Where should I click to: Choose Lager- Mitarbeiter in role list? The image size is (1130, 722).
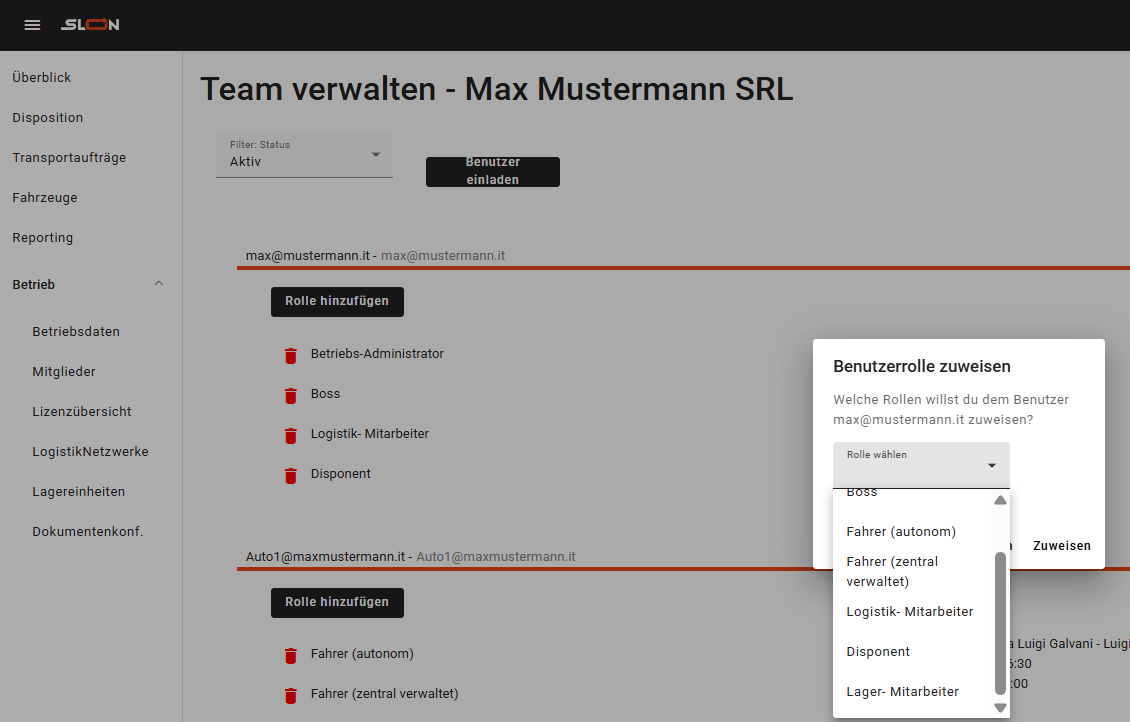tap(902, 691)
